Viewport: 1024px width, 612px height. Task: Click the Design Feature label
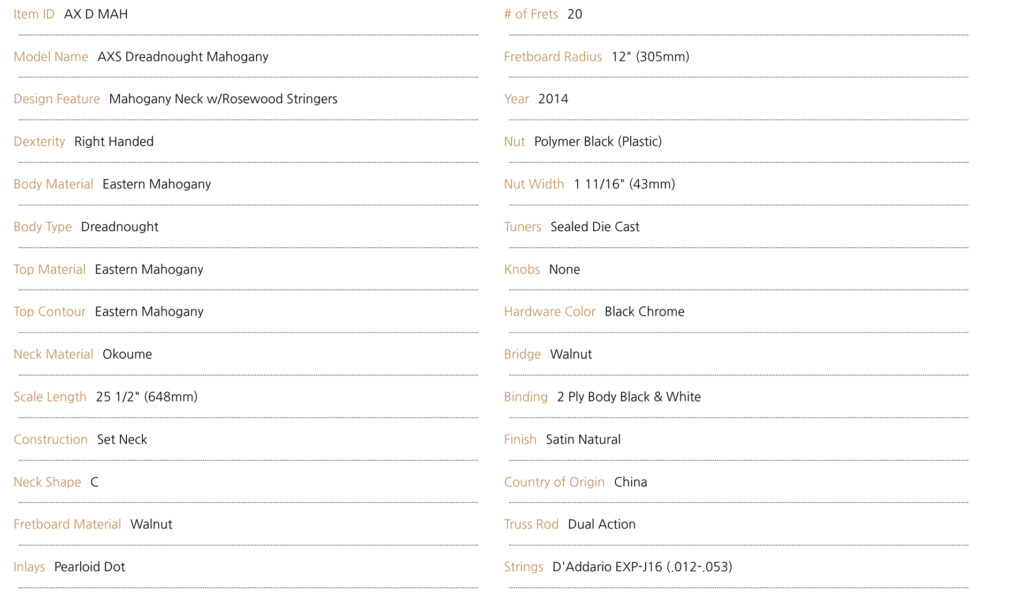point(57,99)
